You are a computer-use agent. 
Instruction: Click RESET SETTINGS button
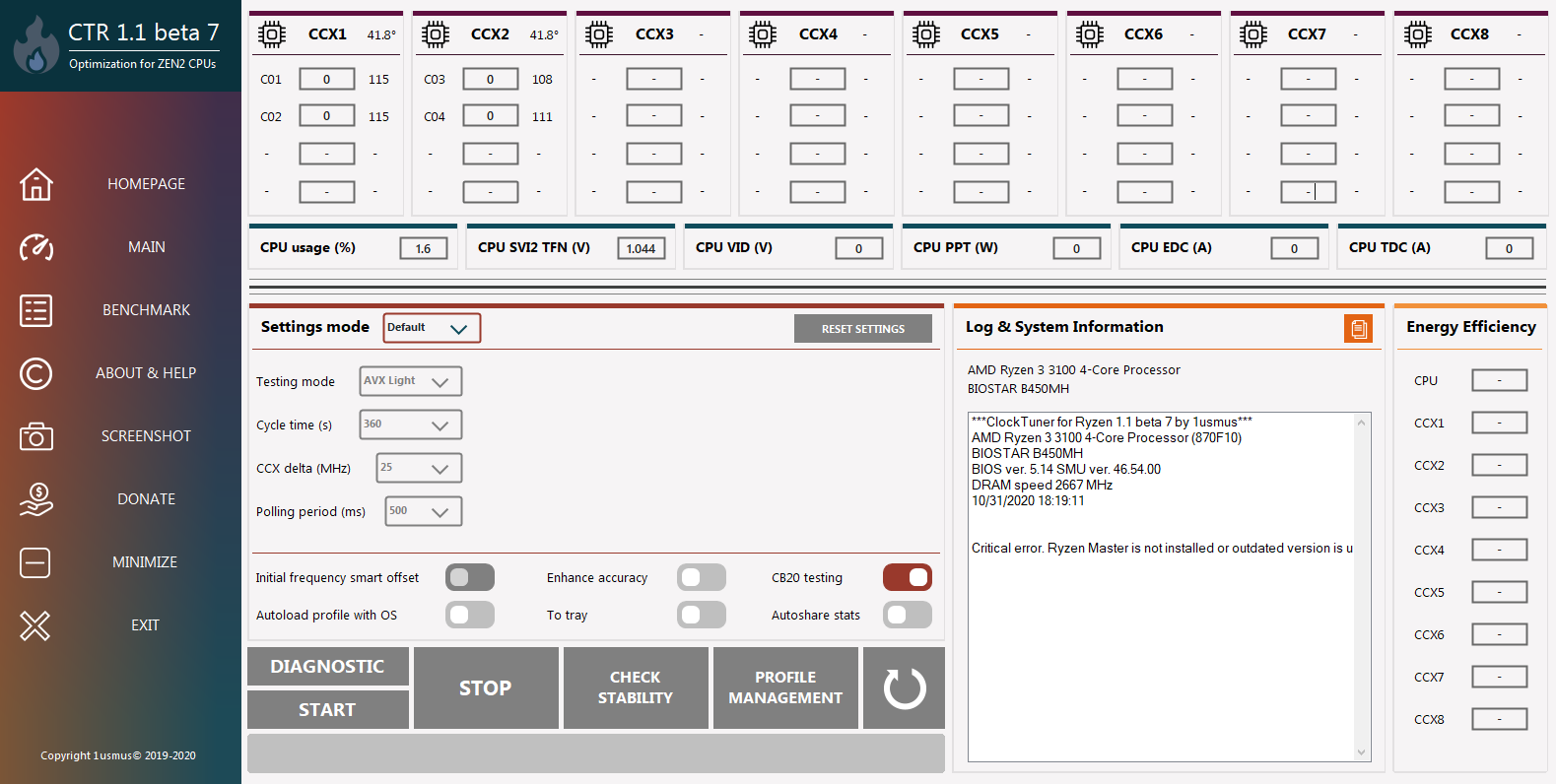pos(863,329)
